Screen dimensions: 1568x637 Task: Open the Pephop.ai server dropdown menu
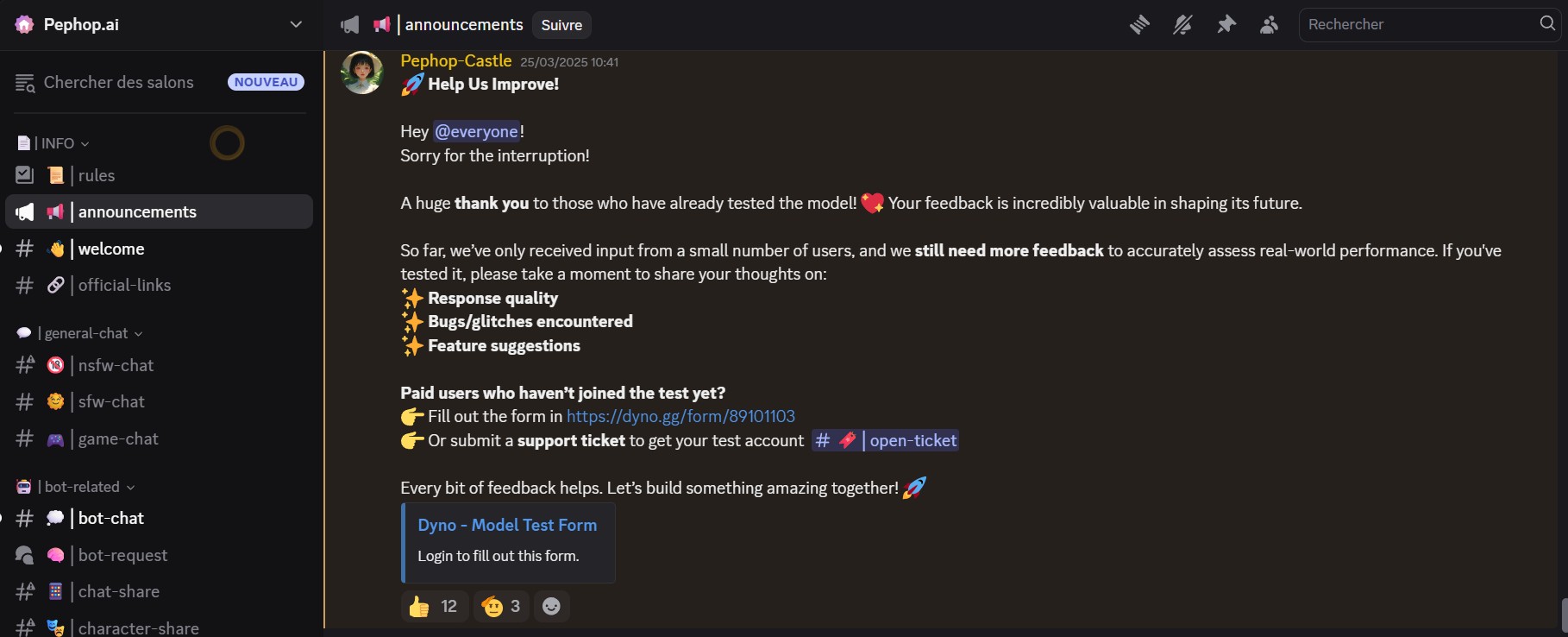(x=296, y=24)
